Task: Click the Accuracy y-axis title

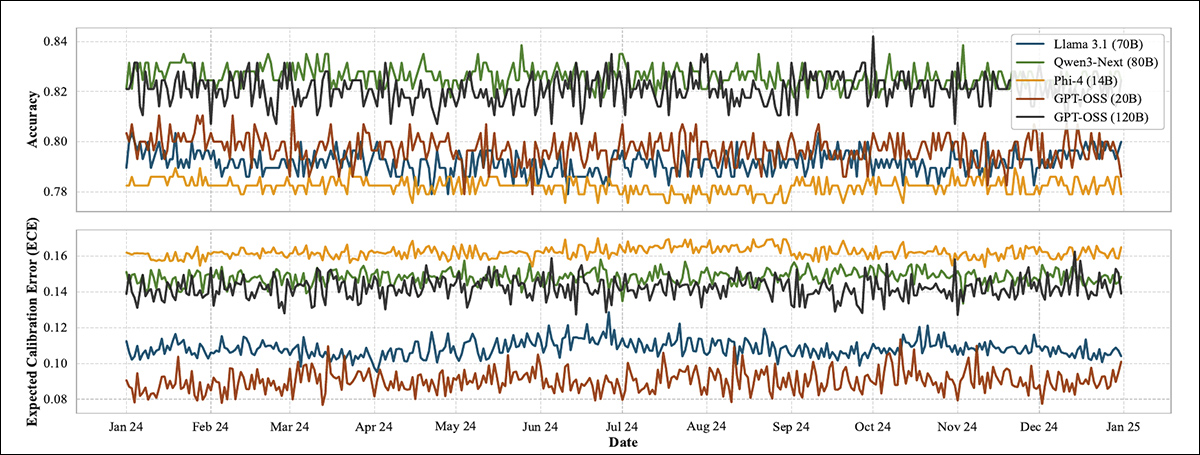Action: coord(32,117)
